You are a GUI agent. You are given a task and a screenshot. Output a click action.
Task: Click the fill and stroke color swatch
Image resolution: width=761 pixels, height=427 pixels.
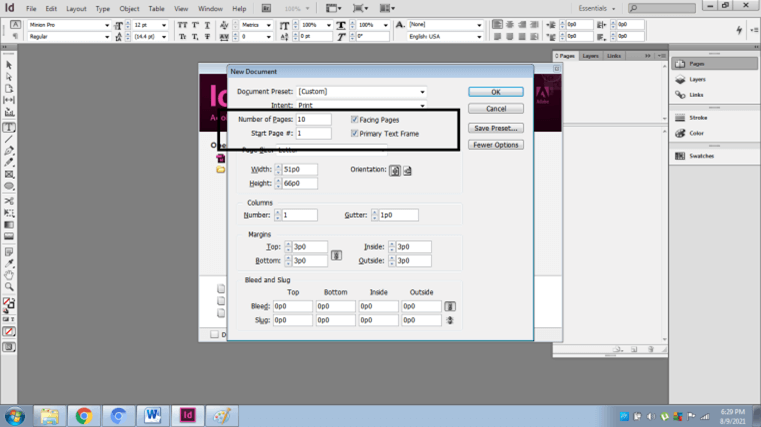pyautogui.click(x=8, y=304)
